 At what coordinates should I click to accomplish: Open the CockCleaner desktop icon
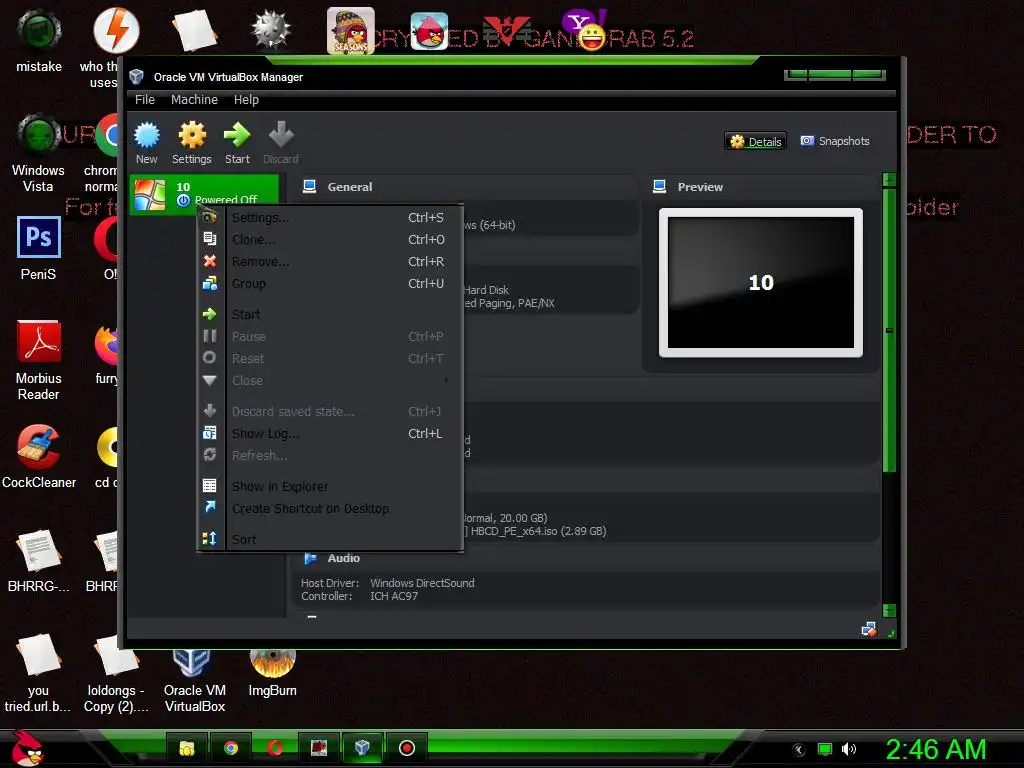point(39,456)
